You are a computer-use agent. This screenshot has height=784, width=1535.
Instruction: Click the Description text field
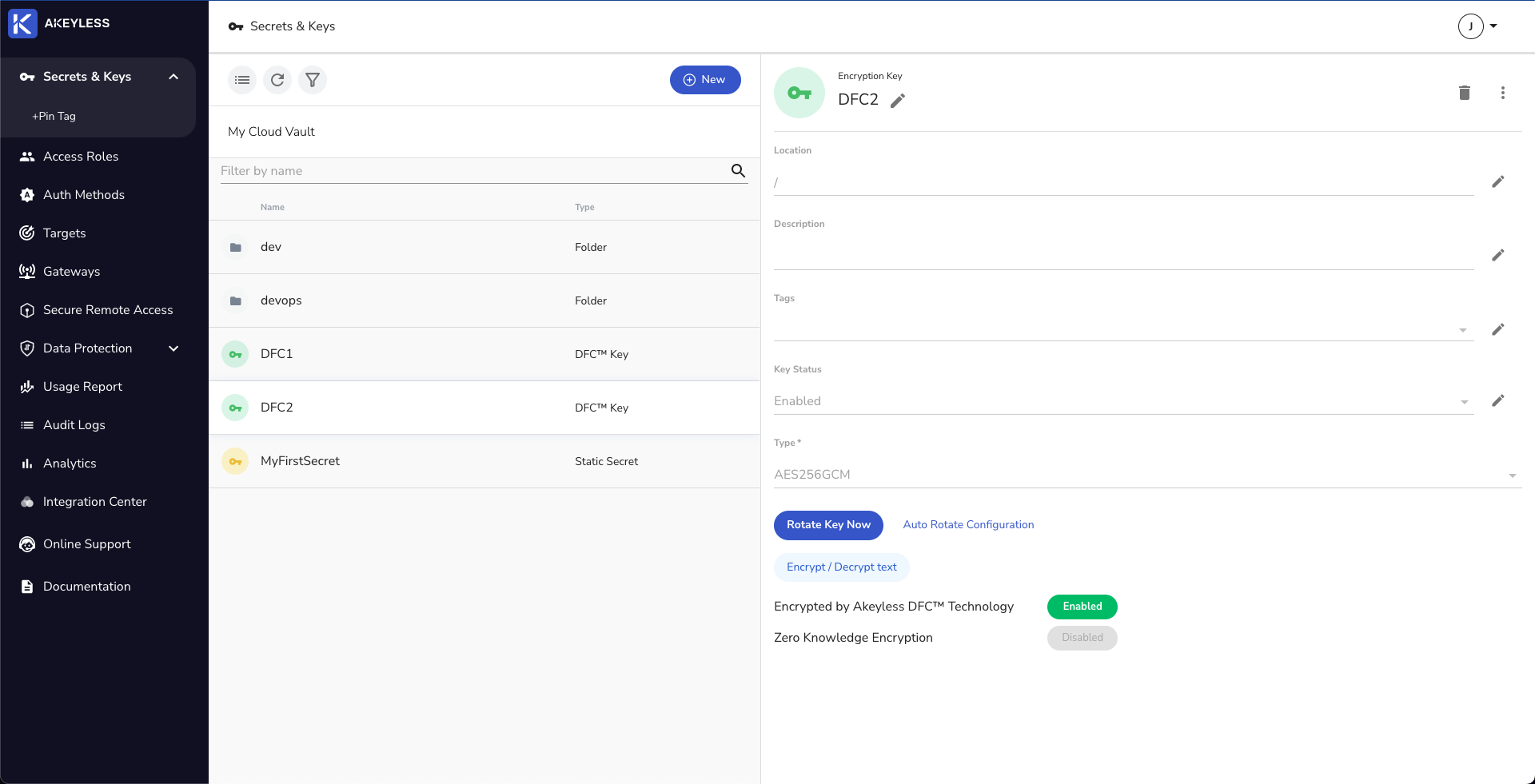pos(1124,256)
